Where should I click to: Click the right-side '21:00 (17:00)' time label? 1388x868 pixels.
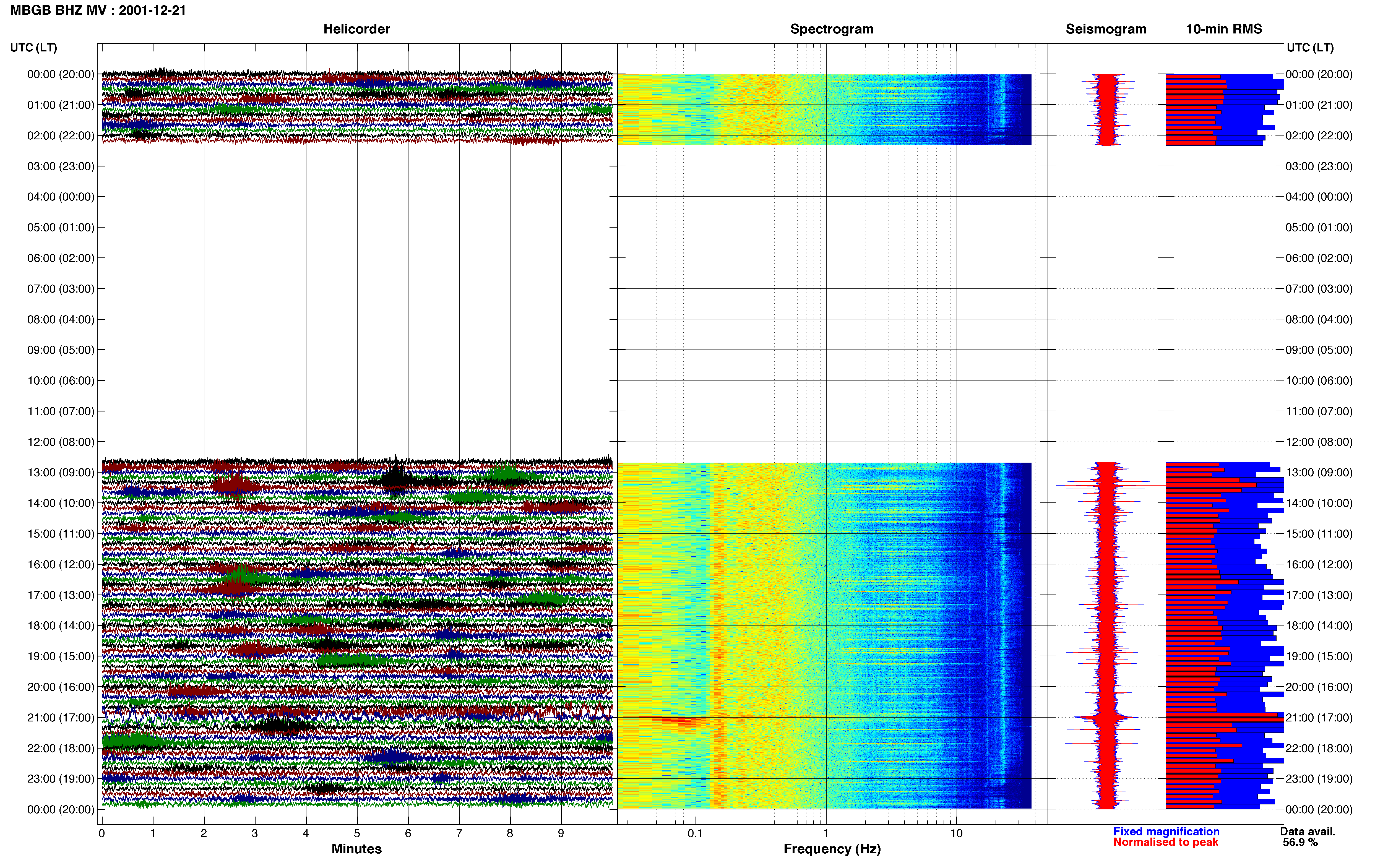point(1319,718)
